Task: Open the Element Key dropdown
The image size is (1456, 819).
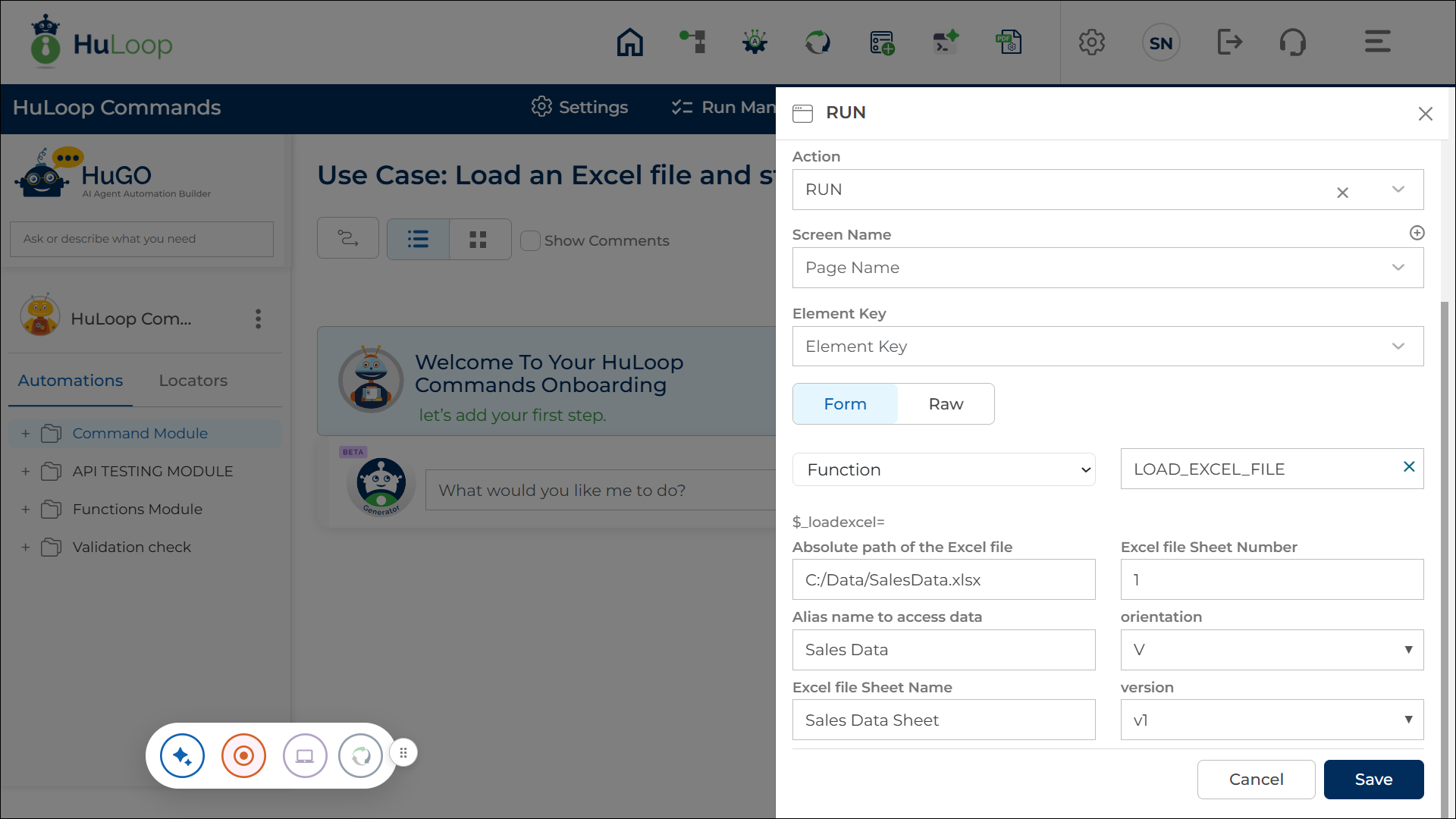Action: [1108, 347]
